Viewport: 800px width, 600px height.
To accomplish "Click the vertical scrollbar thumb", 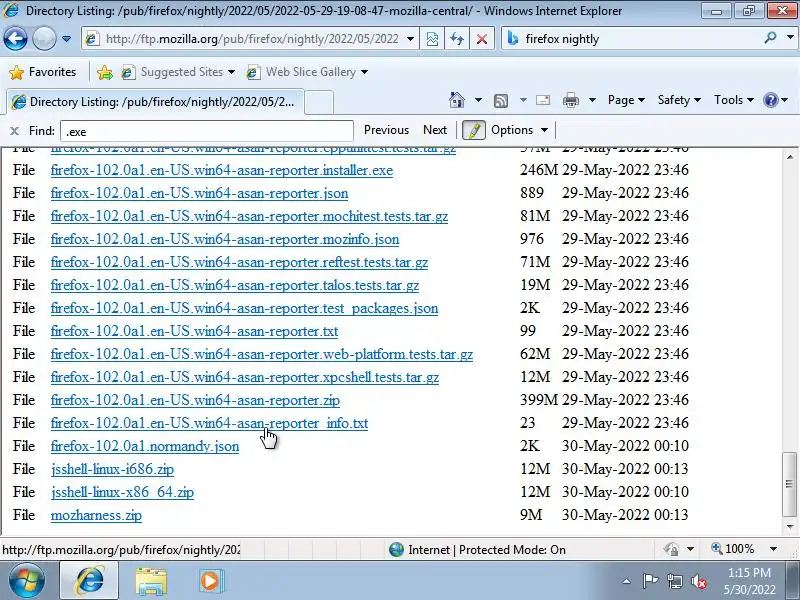I will point(790,484).
